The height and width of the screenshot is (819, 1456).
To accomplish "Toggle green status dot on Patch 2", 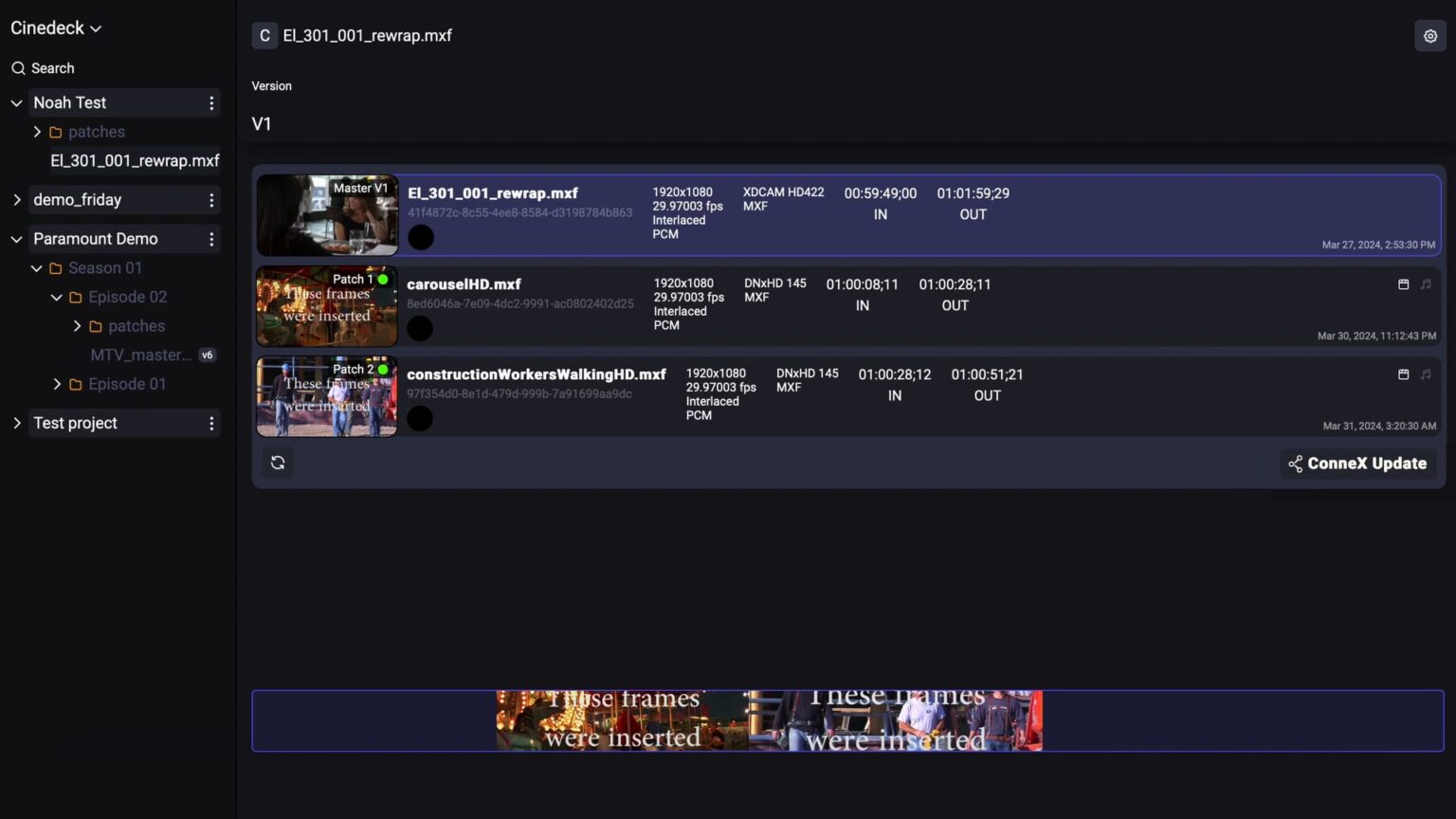I will (x=383, y=370).
